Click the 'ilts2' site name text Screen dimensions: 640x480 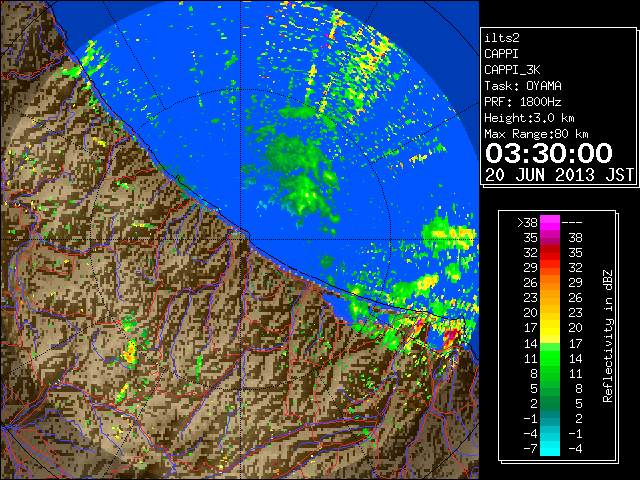(502, 38)
